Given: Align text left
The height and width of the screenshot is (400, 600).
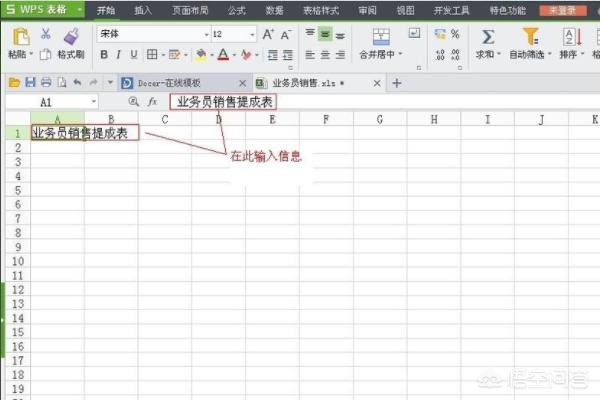Looking at the screenshot, I should (310, 55).
